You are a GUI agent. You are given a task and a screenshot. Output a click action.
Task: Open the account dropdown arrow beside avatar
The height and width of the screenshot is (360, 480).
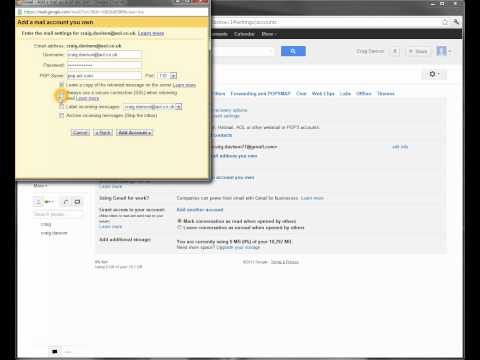[450, 51]
